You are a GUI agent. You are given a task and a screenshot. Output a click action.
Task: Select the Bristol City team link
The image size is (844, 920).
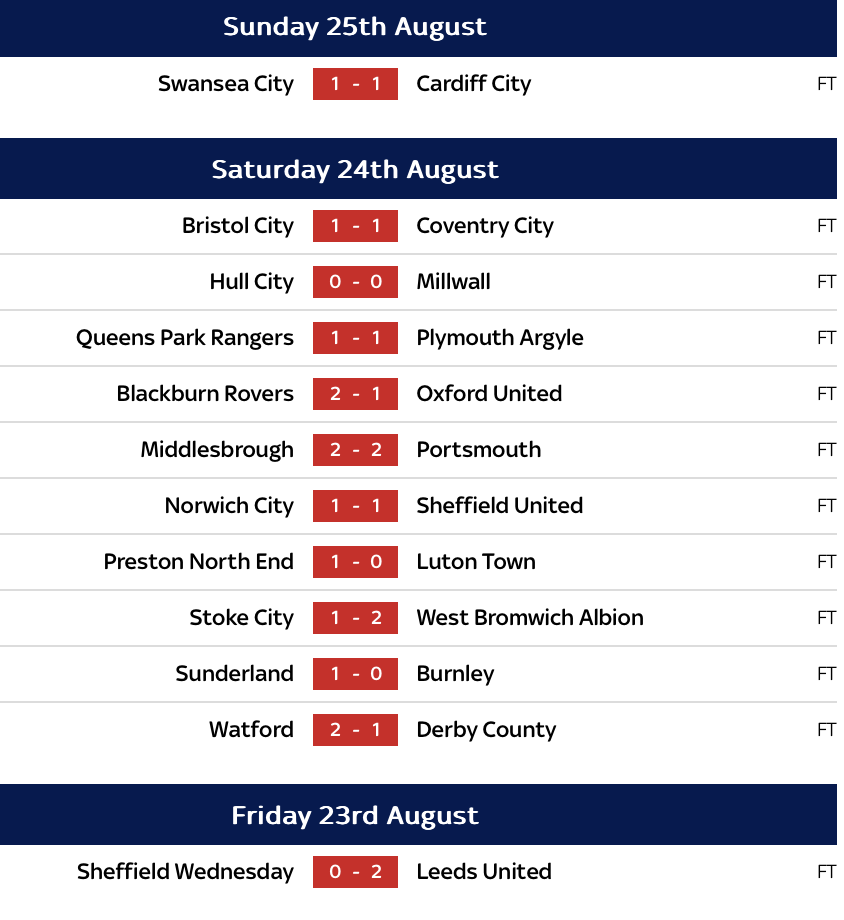238,226
